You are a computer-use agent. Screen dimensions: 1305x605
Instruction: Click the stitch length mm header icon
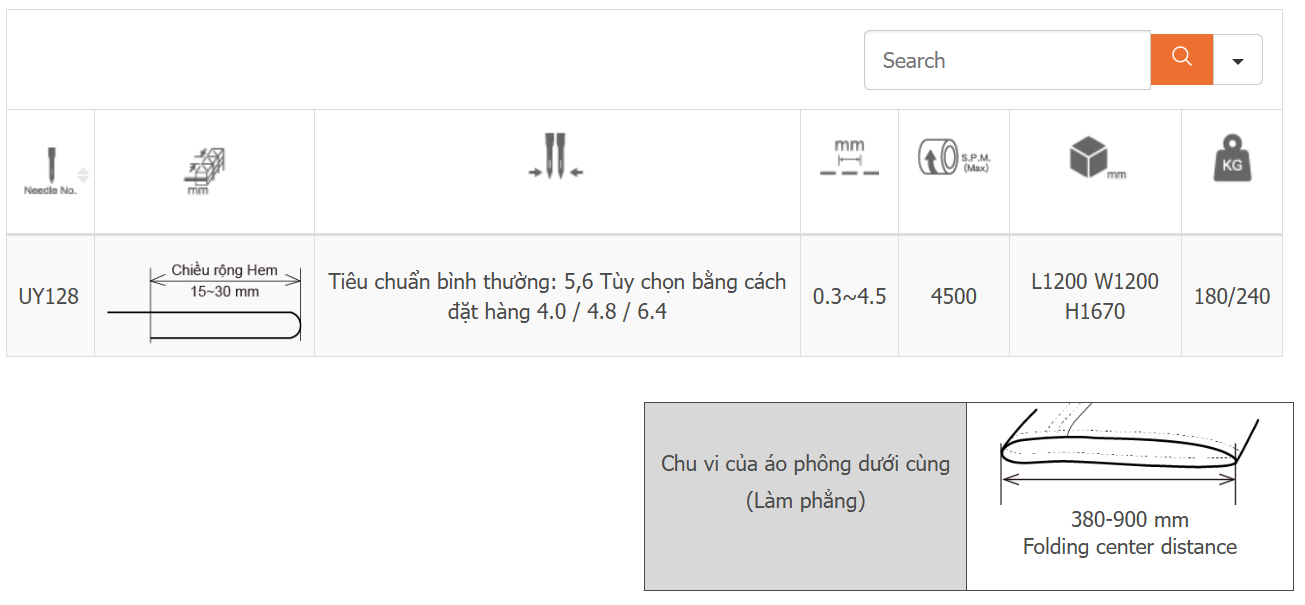point(849,158)
